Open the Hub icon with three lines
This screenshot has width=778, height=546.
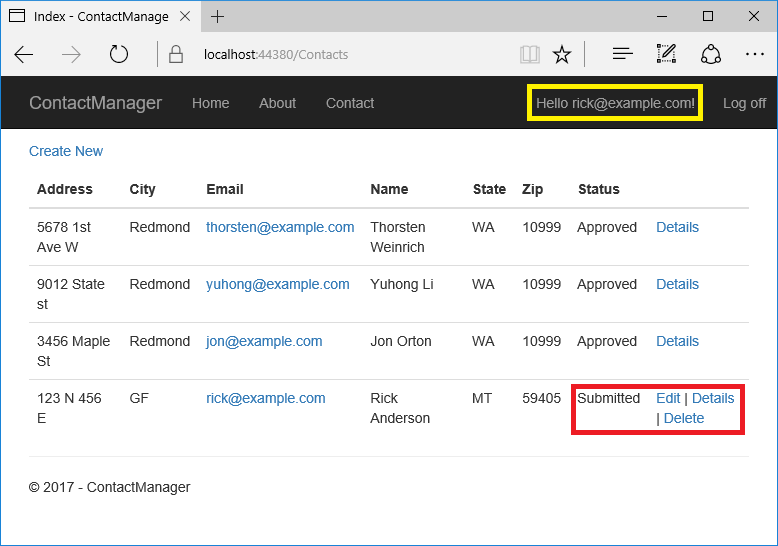pyautogui.click(x=622, y=55)
